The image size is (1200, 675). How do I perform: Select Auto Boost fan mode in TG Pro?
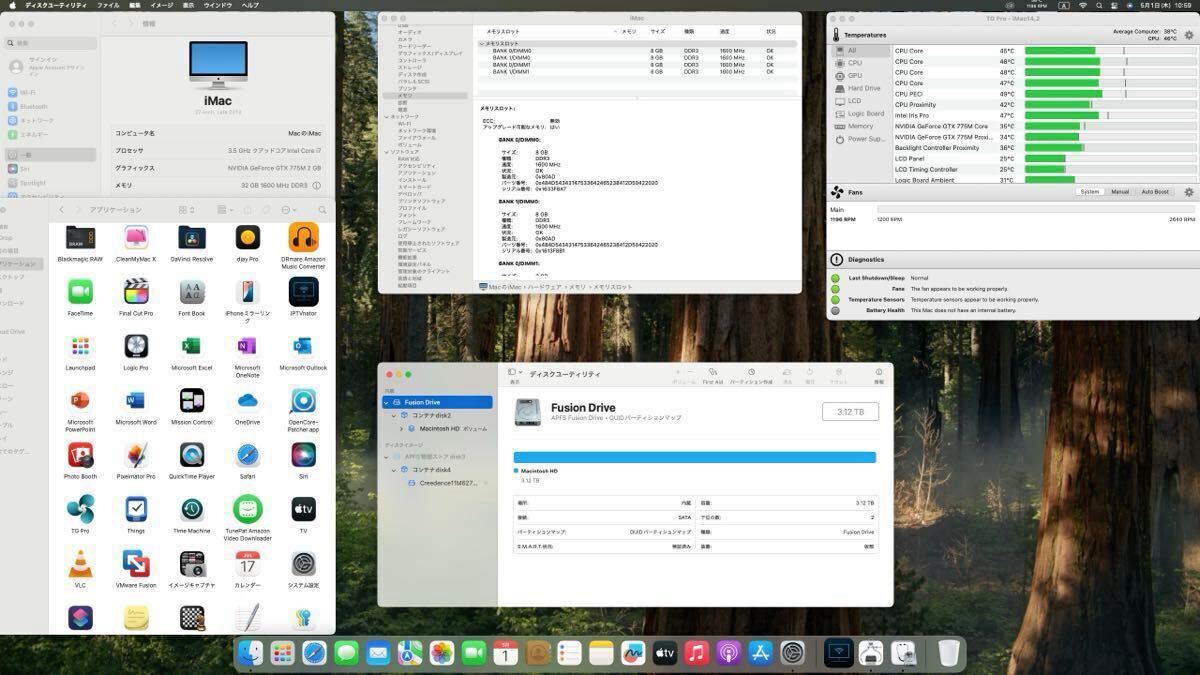coord(1155,192)
